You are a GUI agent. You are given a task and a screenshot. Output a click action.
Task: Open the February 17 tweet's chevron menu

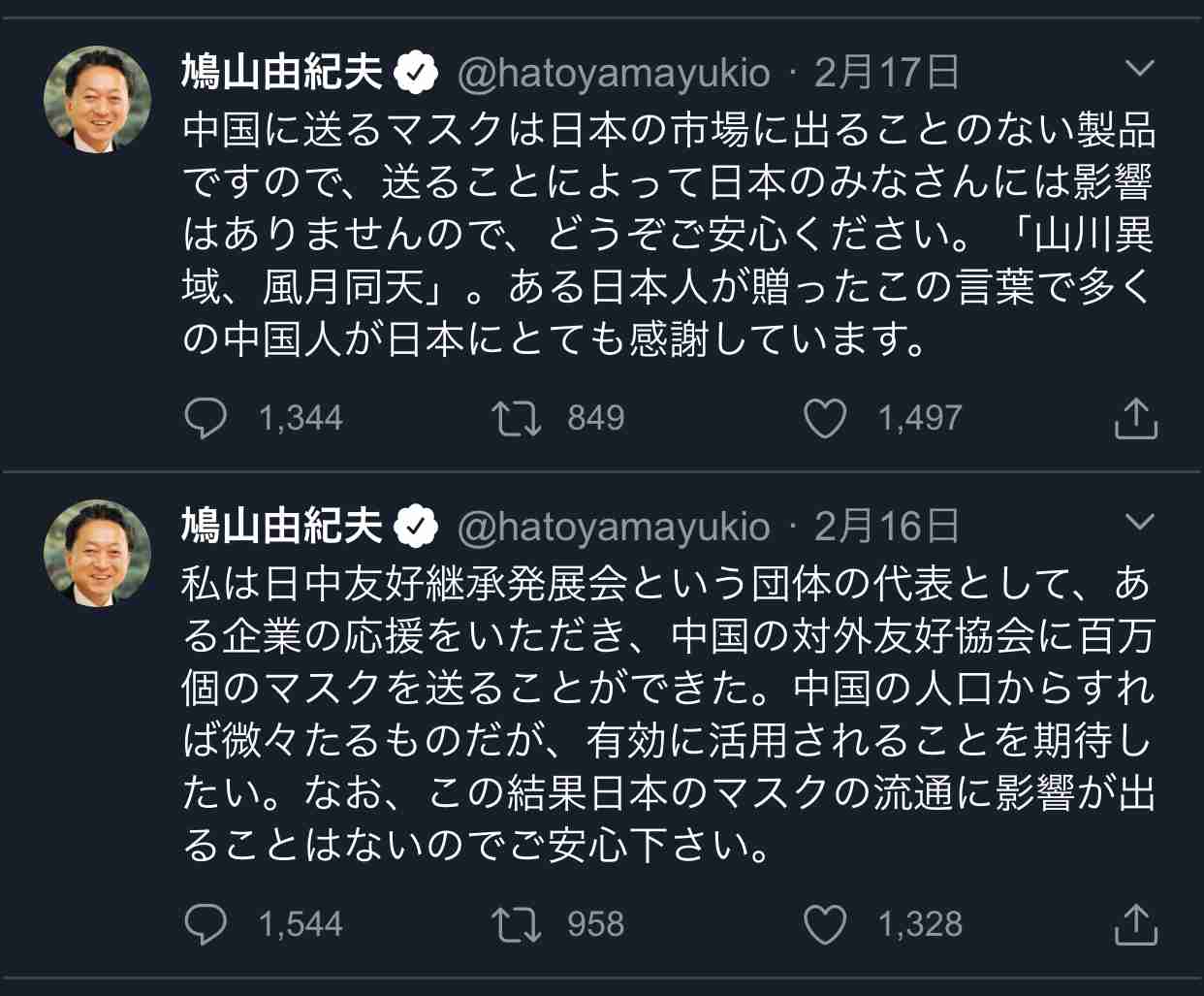(x=1140, y=68)
